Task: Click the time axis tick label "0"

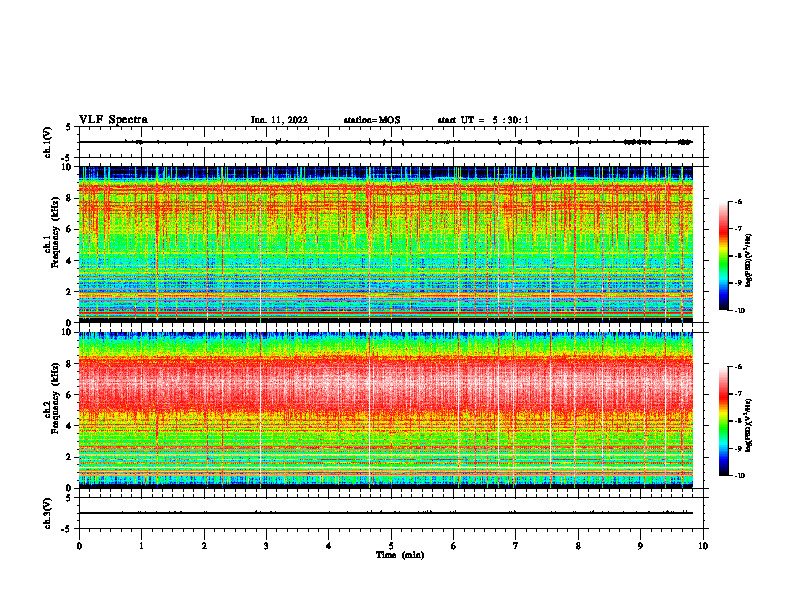Action: 79,546
